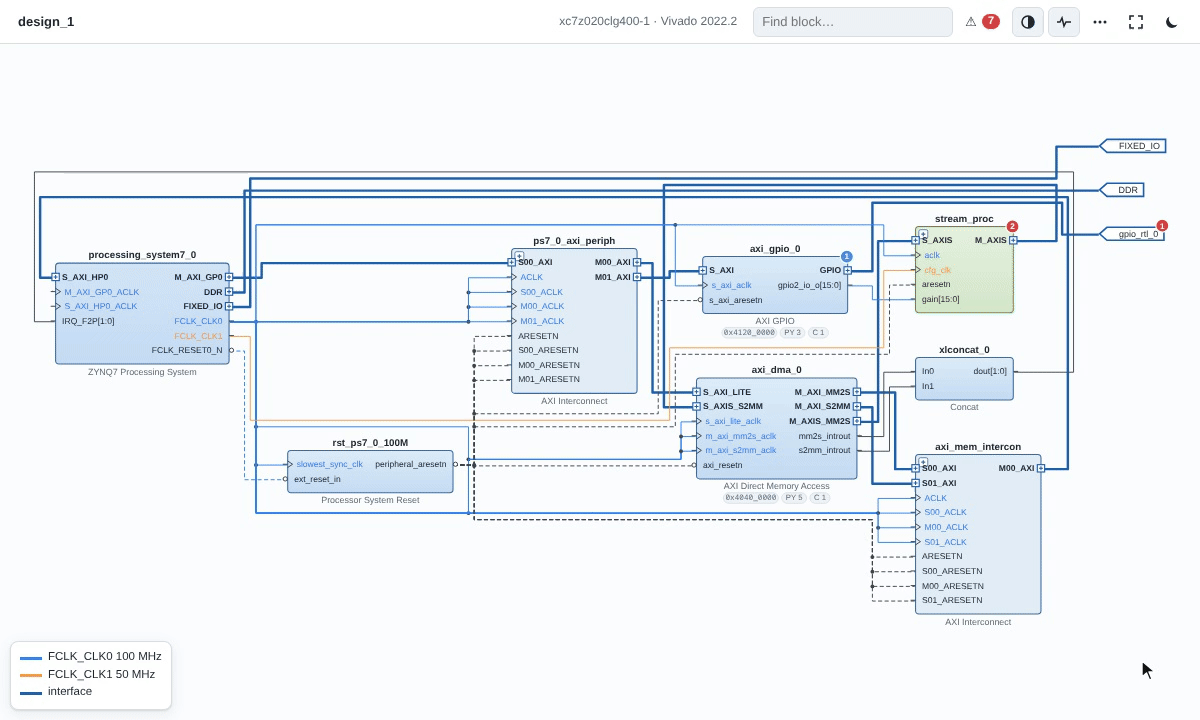The image size is (1200, 720).
Task: Toggle the pulse activity highlight button
Action: 1064,21
